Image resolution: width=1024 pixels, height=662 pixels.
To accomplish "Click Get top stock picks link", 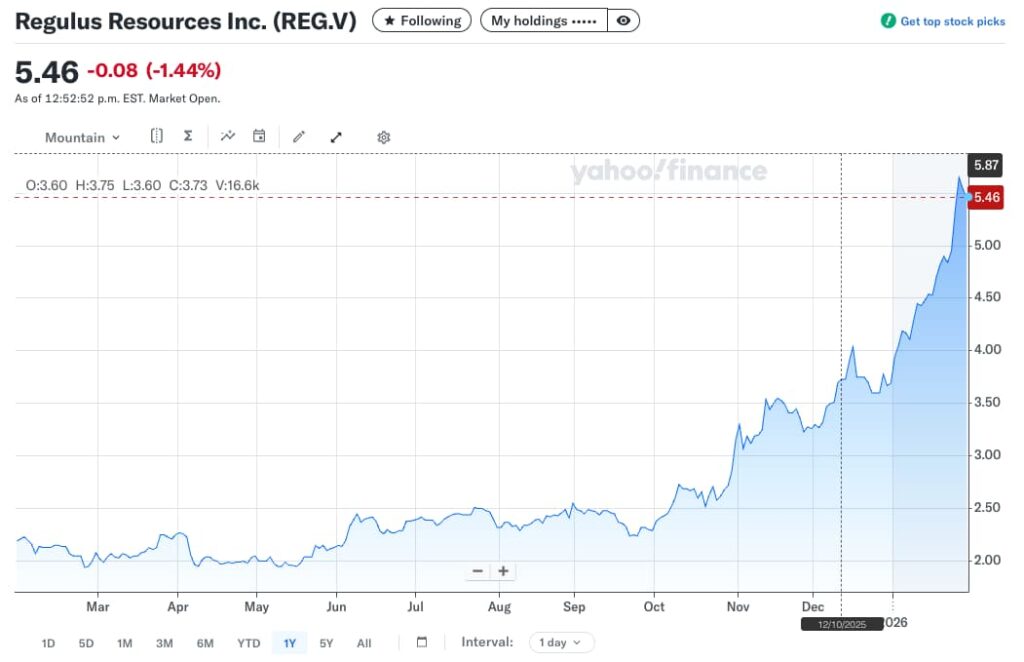I will 943,21.
